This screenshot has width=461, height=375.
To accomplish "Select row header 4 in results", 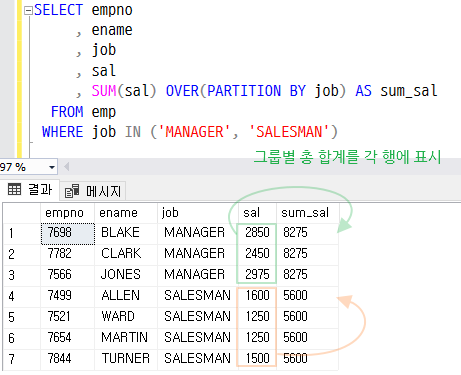I will (22, 296).
